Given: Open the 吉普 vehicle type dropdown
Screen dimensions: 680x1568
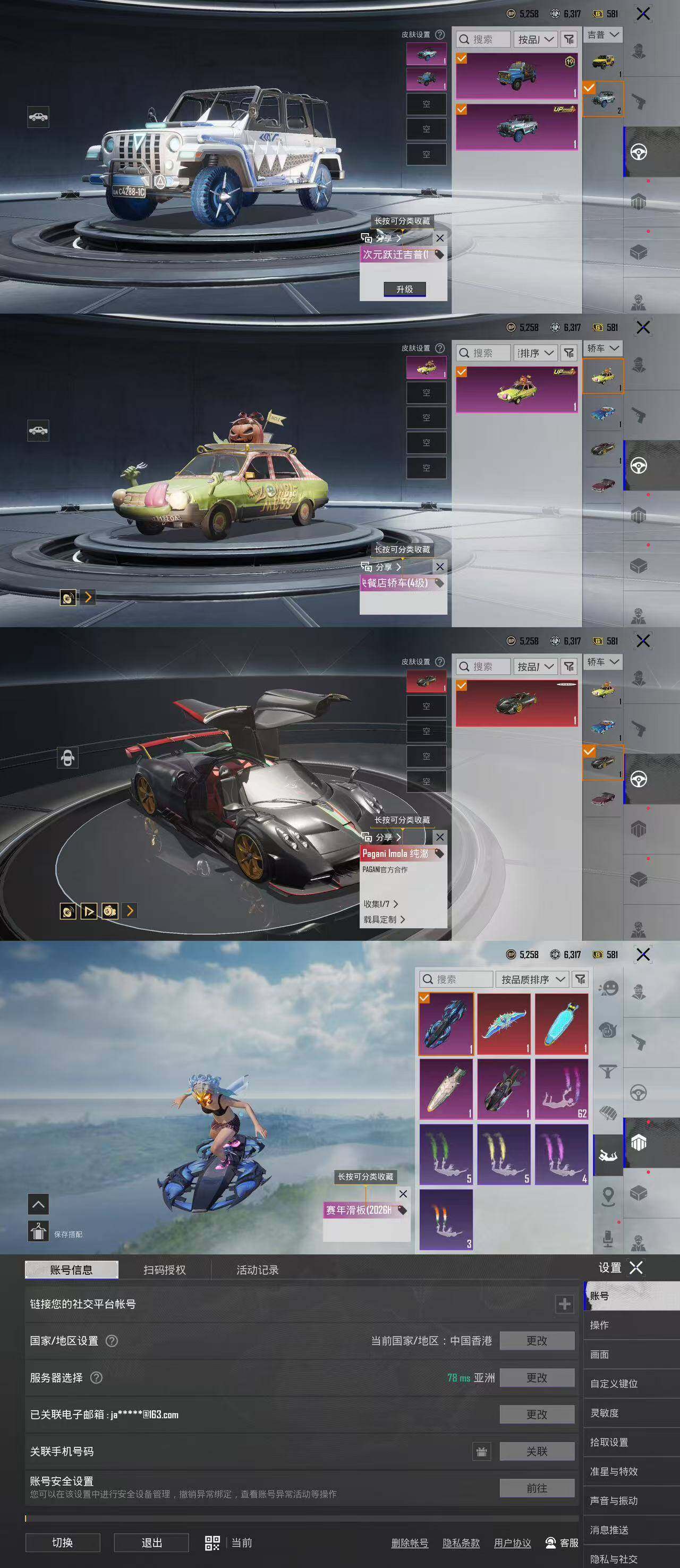Looking at the screenshot, I should pos(602,35).
